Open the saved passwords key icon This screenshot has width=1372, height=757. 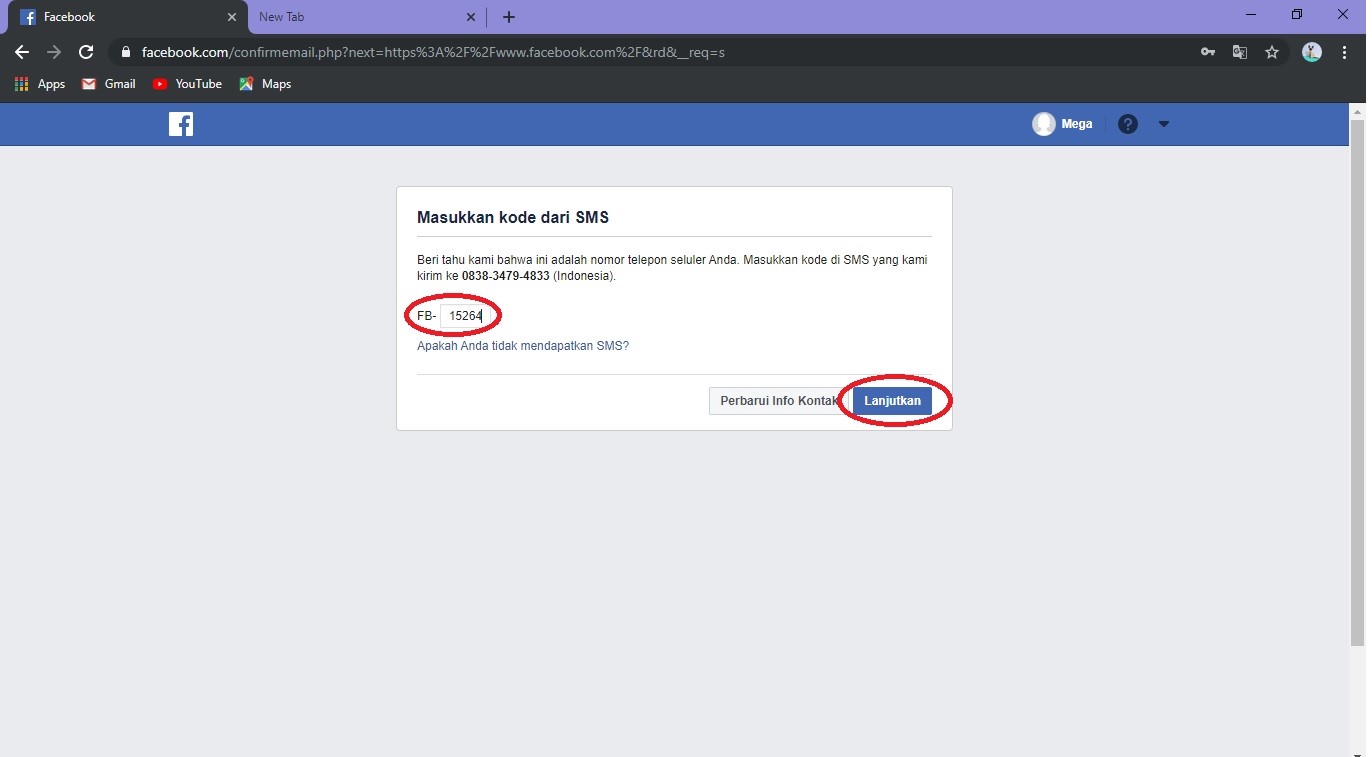point(1208,52)
